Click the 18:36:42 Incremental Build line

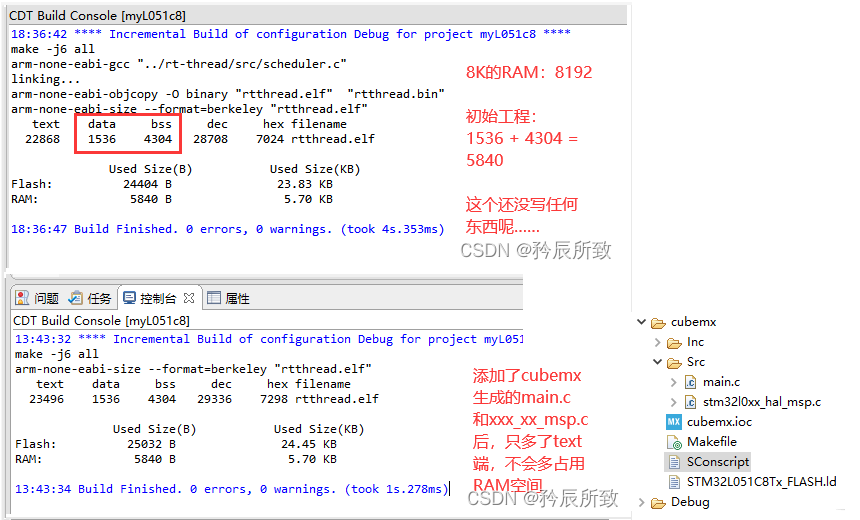click(291, 34)
